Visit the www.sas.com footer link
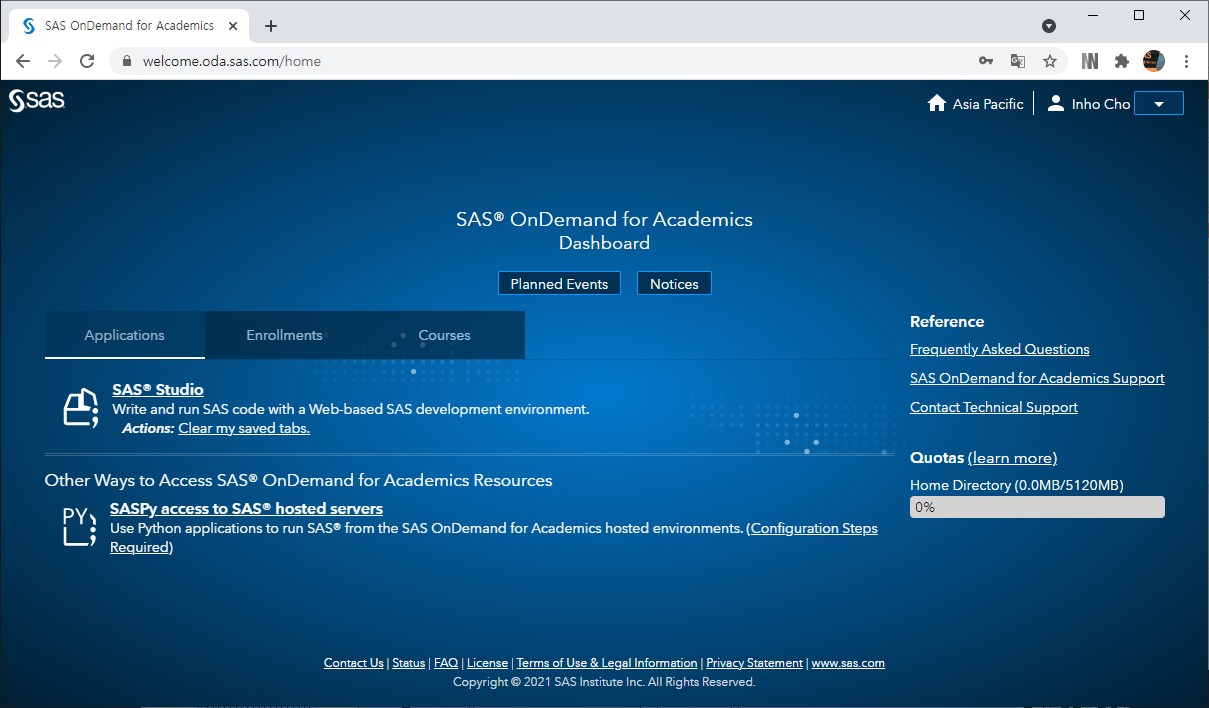The width and height of the screenshot is (1209, 708). click(848, 663)
